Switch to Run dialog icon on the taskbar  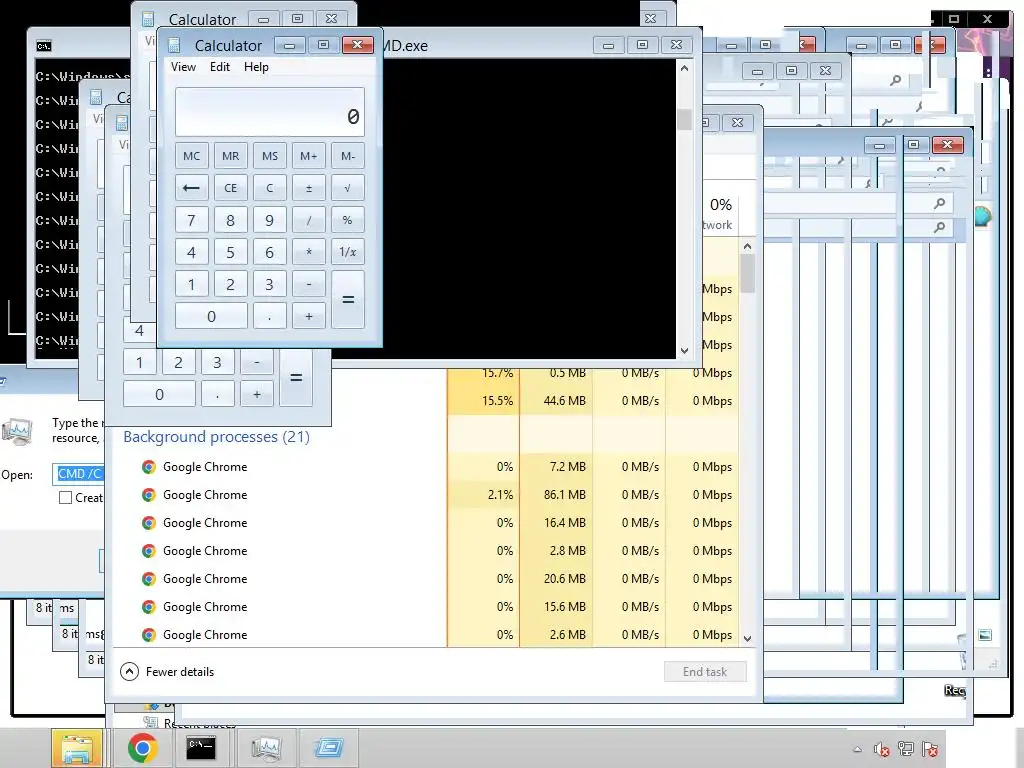328,748
